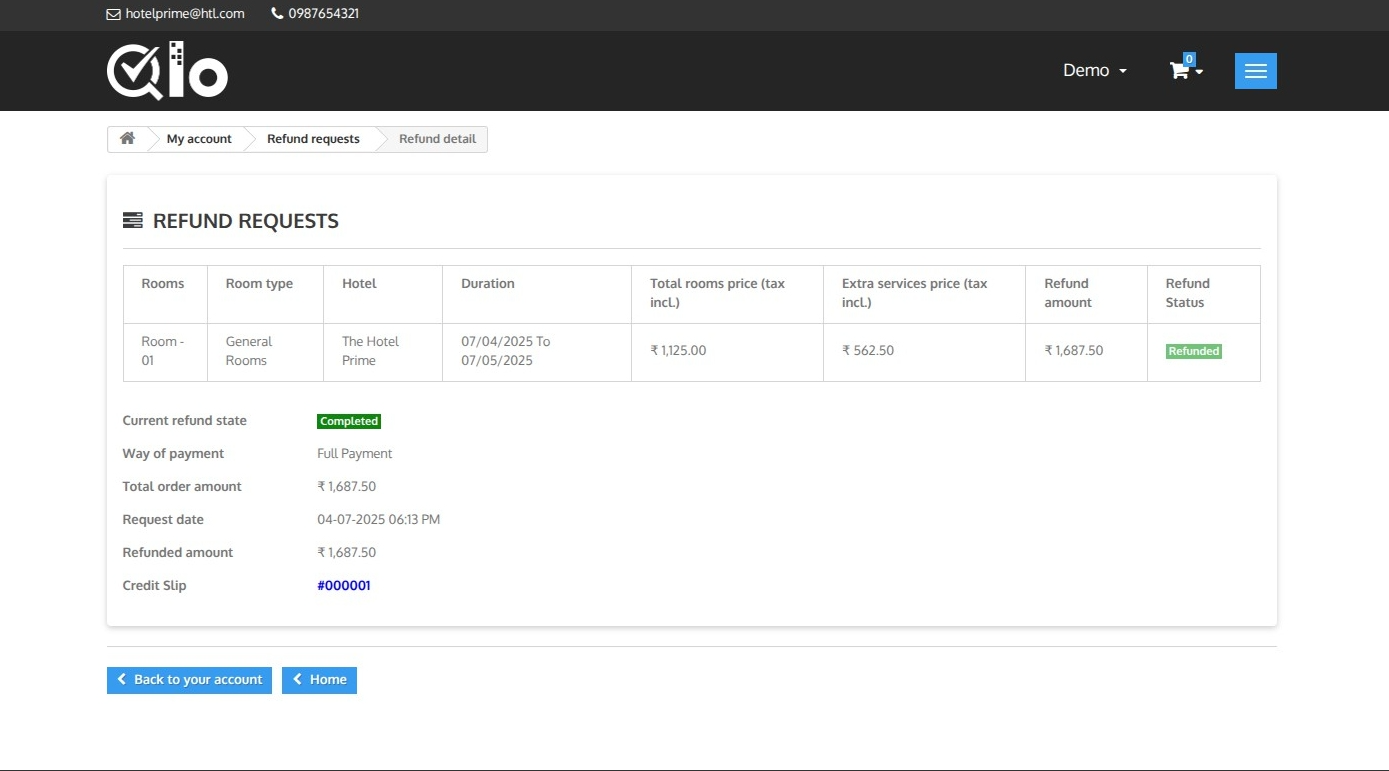Viewport: 1389px width, 771px height.
Task: Click the Refund Requests heading list icon
Action: tap(132, 221)
